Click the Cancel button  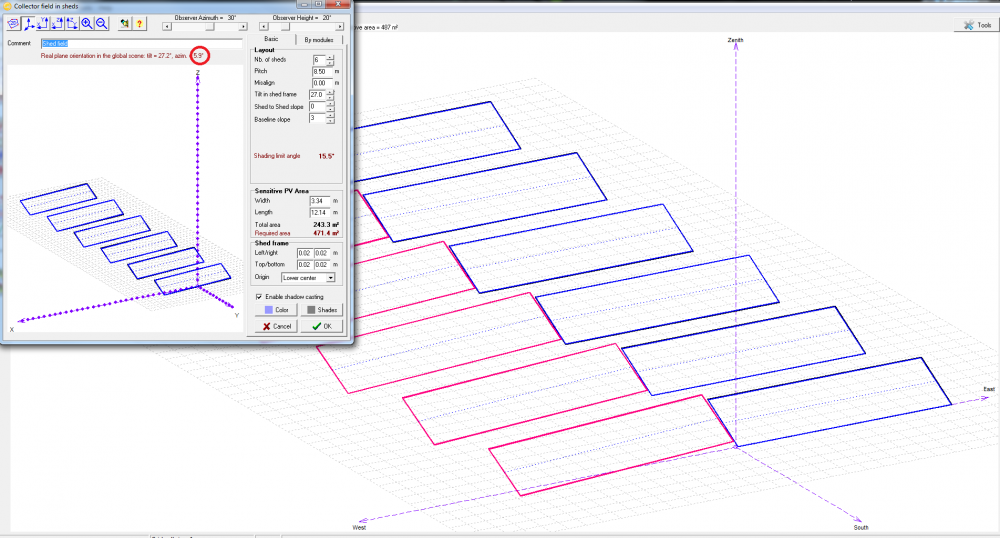(276, 326)
